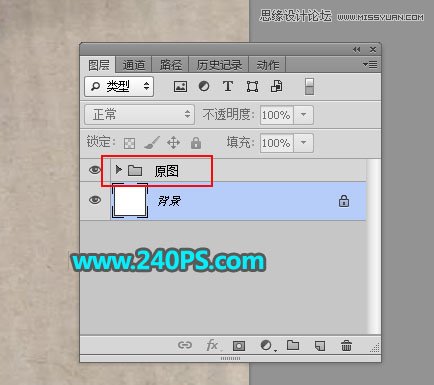Switch to the 动作 tab

tap(267, 65)
